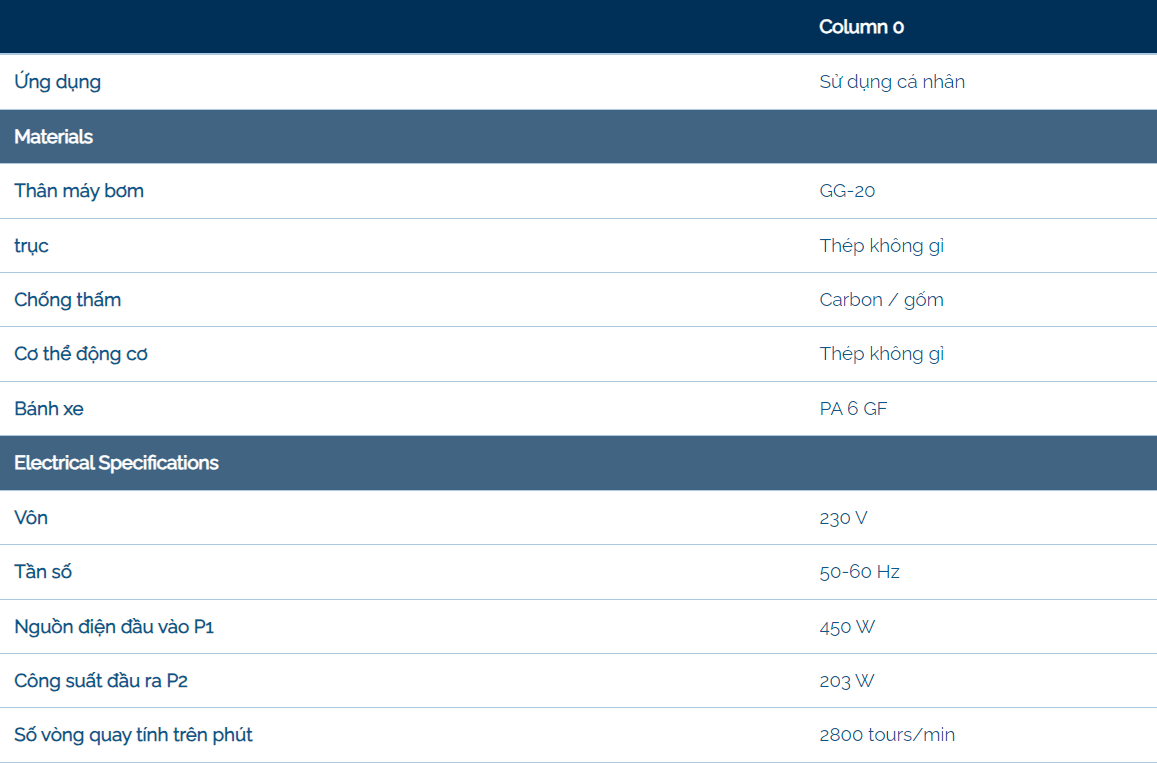
Task: Select the Bánh xe row label
Action: tap(49, 409)
